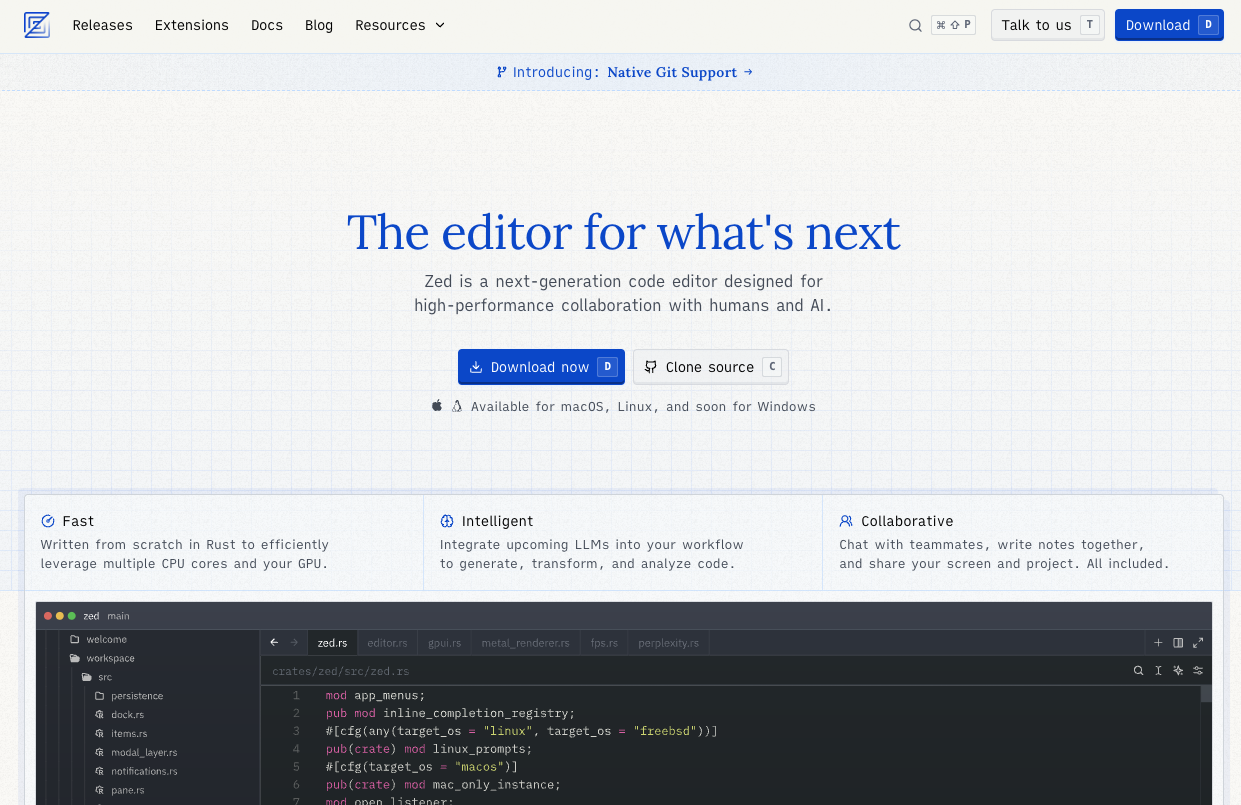Click the git branch icon in announcement banner
The height and width of the screenshot is (805, 1241).
coord(501,72)
